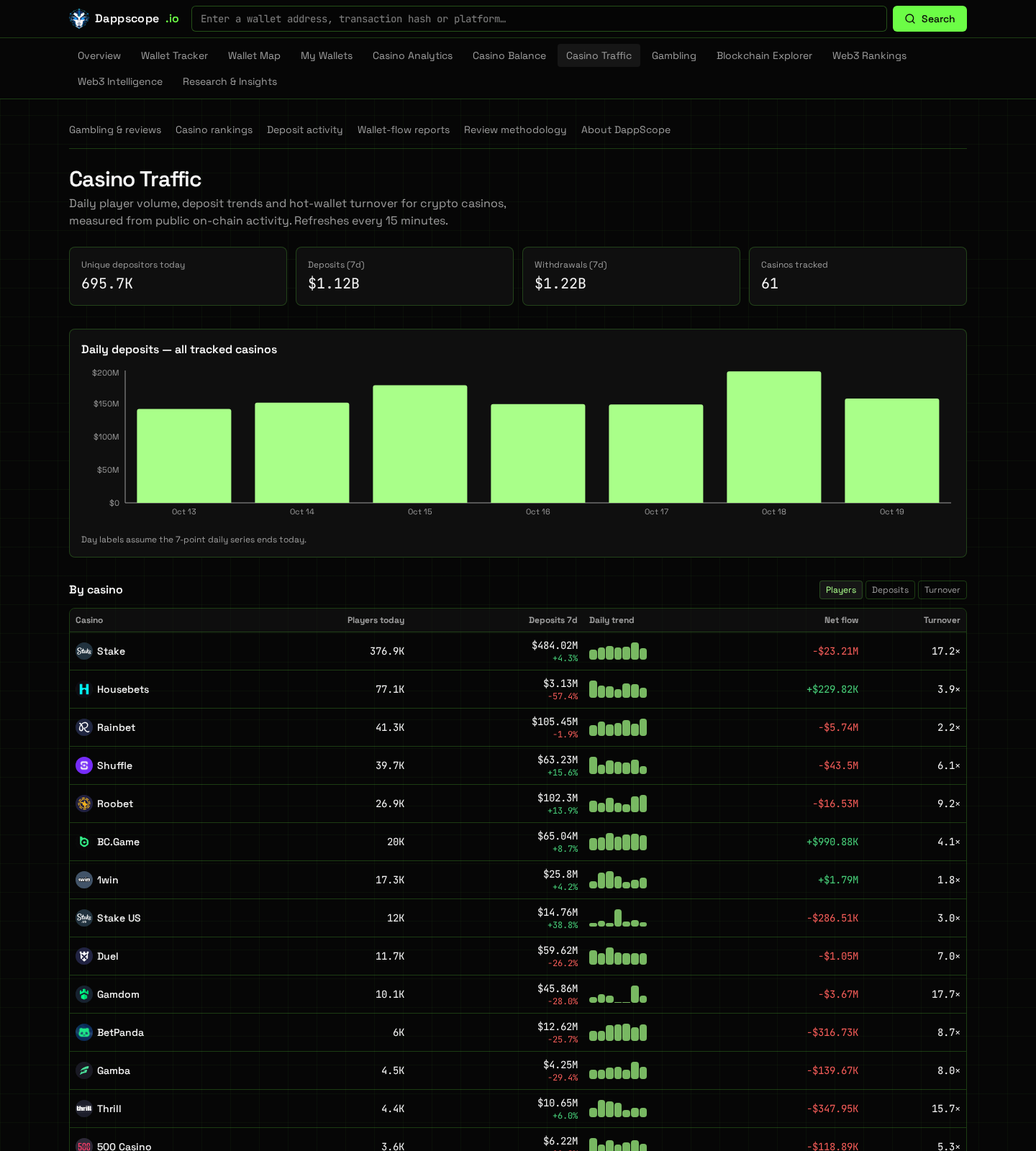1036x1151 pixels.
Task: Click the Gamba casino logo
Action: (x=84, y=1070)
